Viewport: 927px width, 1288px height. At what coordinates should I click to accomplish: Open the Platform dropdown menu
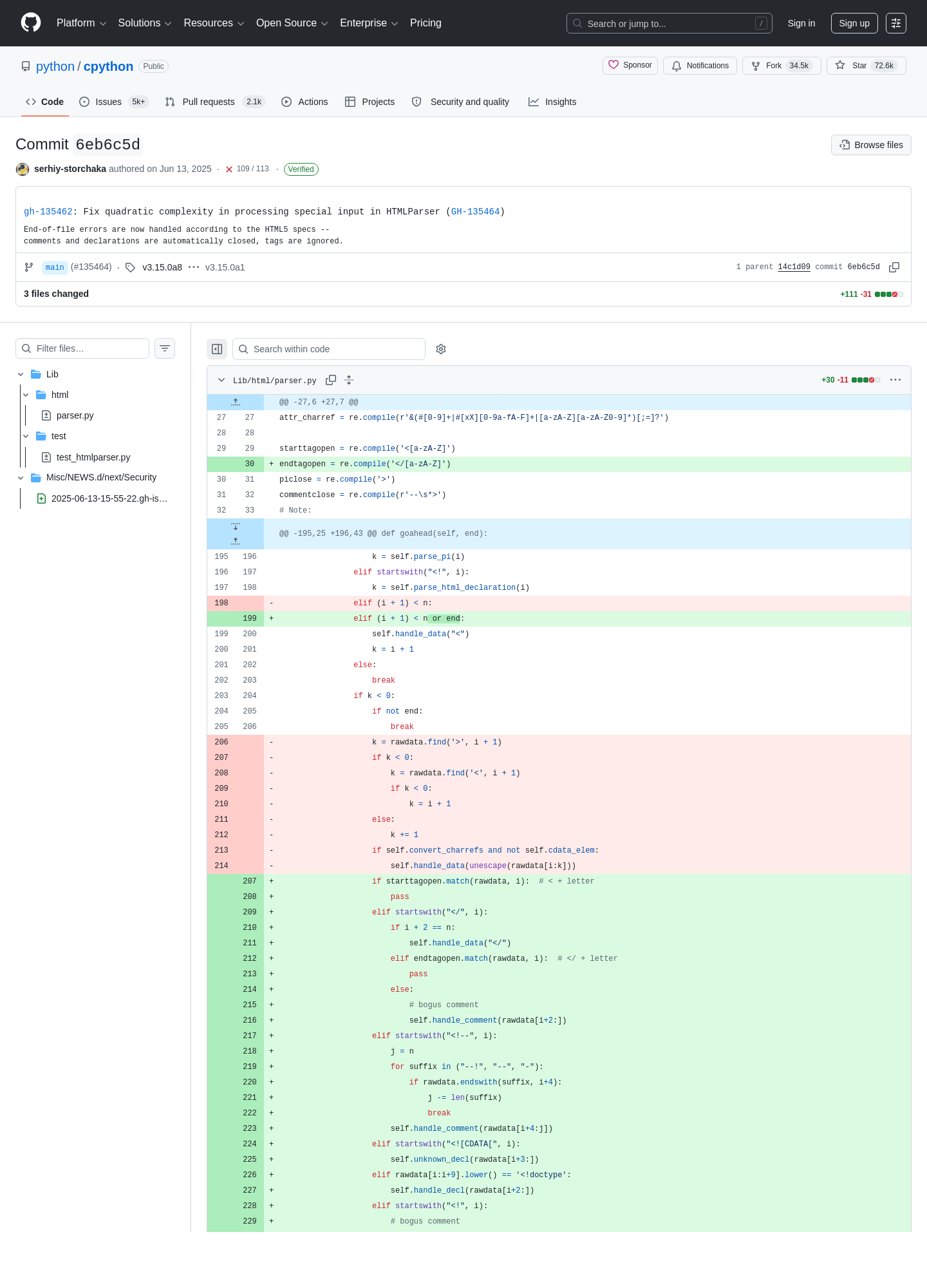tap(81, 23)
